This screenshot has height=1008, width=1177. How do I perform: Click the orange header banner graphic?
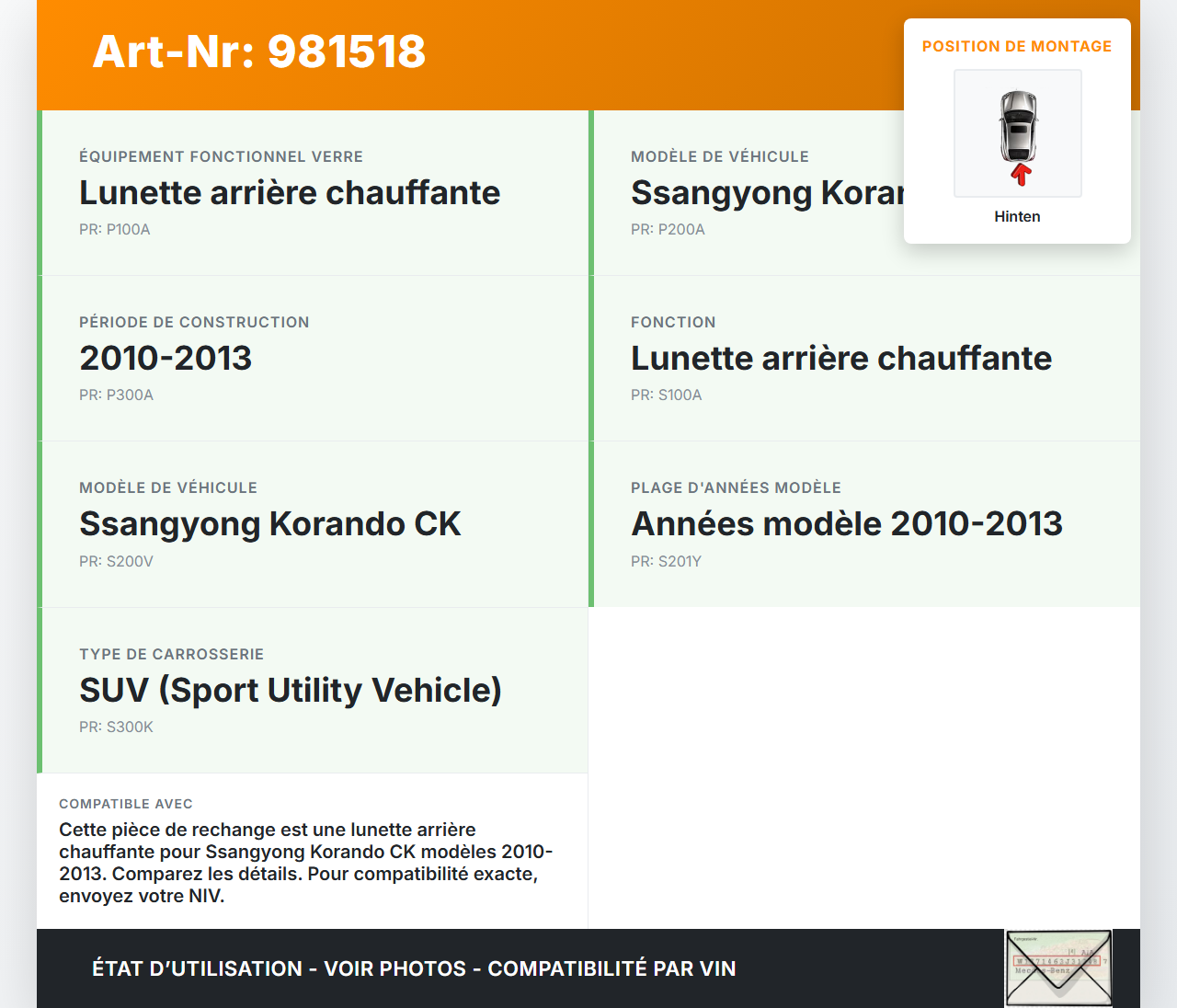(460, 53)
